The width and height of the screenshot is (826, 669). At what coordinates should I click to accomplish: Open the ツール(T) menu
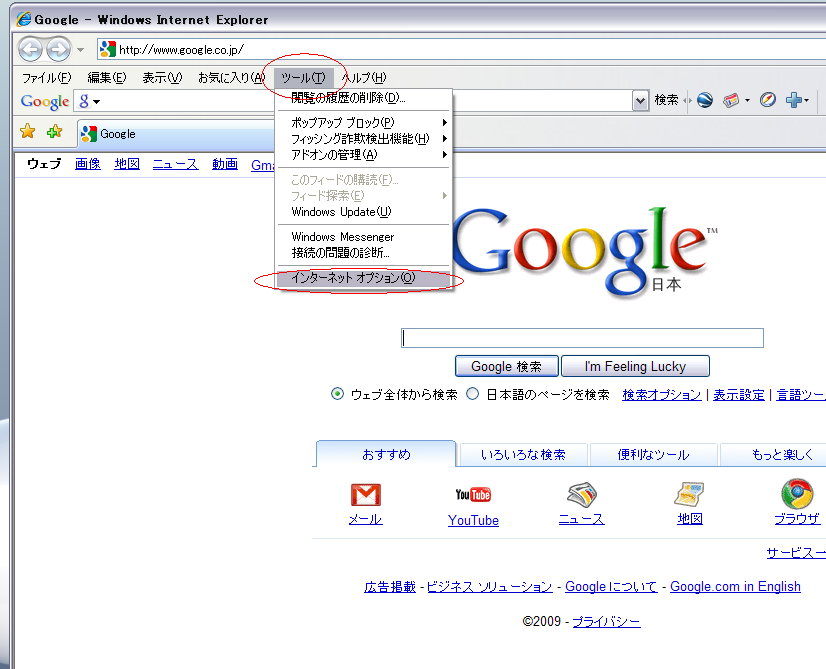tap(303, 78)
